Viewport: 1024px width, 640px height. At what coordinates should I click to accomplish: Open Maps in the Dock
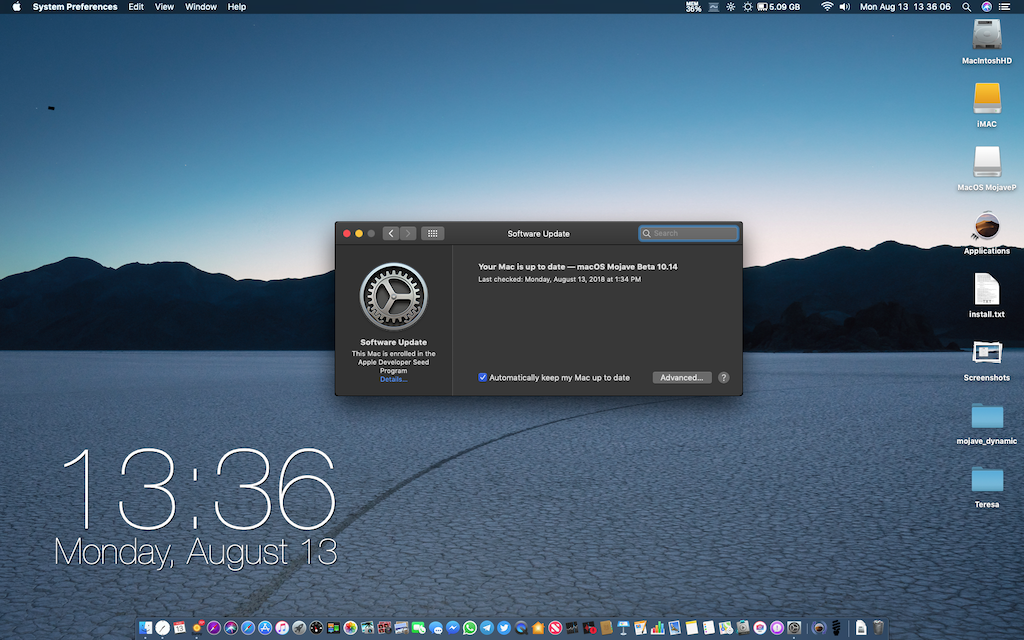pos(726,628)
